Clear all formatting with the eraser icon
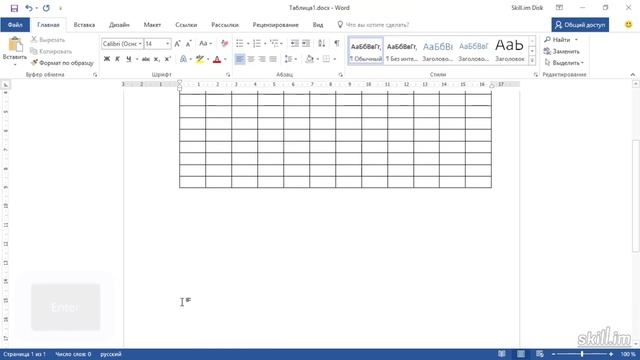640x360 pixels. click(224, 43)
